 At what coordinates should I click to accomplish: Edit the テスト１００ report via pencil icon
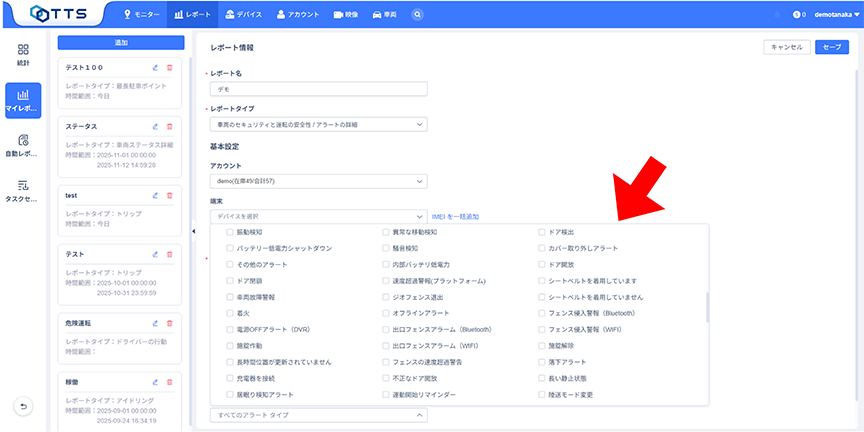coord(155,68)
